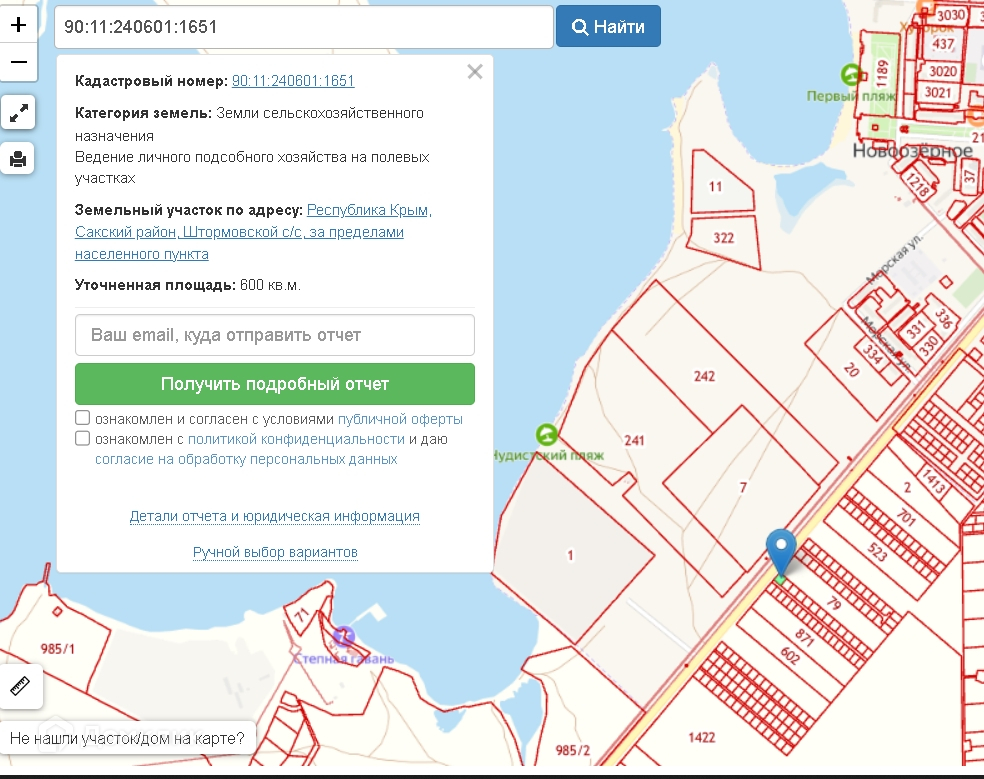The width and height of the screenshot is (984, 779).
Task: Open the публичной оферты link
Action: 400,419
